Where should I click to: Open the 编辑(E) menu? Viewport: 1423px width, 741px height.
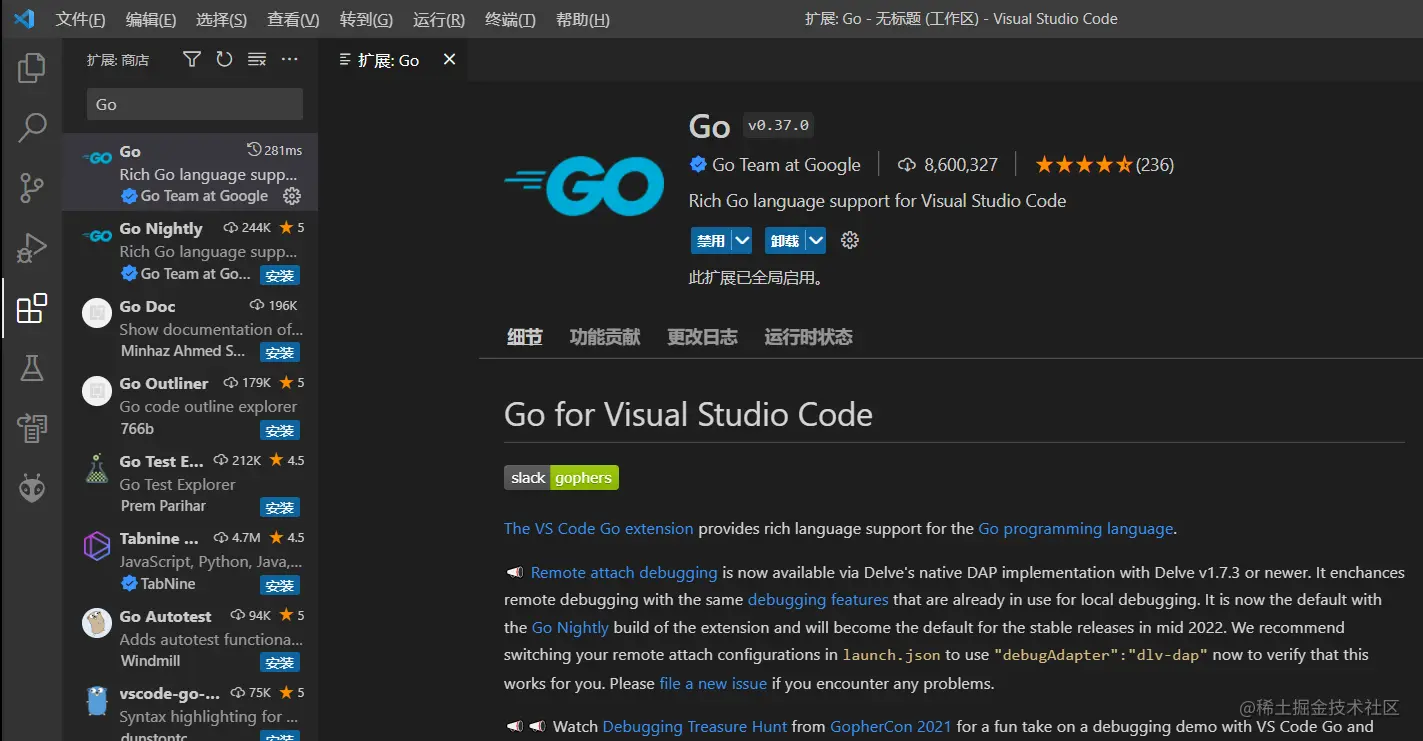click(x=151, y=20)
